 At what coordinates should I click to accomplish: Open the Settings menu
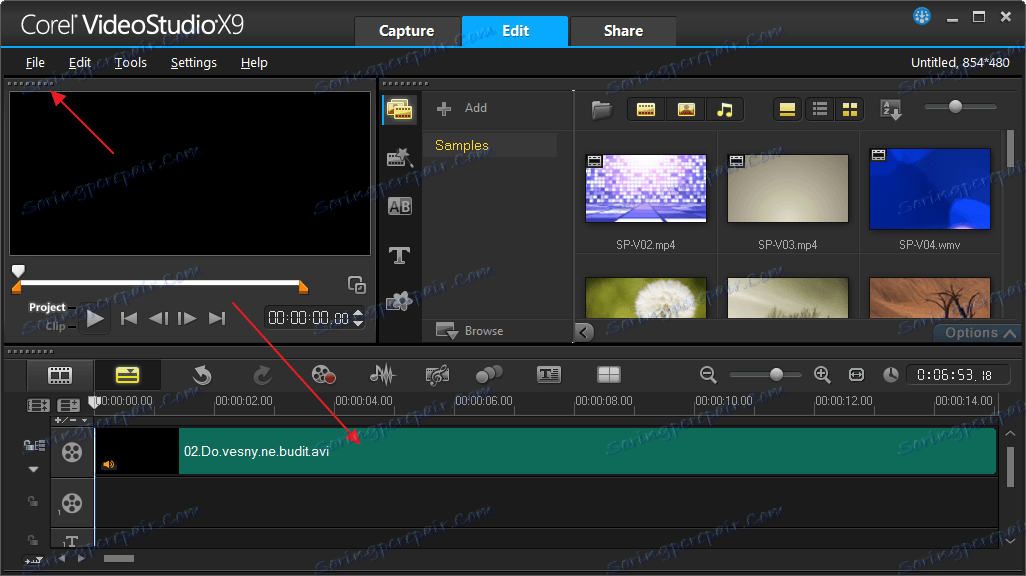[x=193, y=62]
